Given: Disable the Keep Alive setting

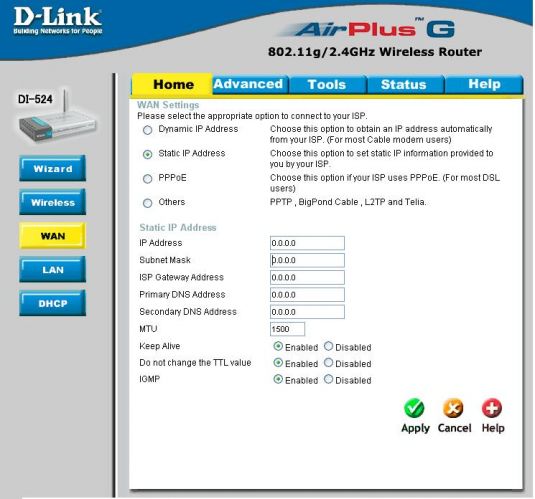Looking at the screenshot, I should (x=328, y=346).
